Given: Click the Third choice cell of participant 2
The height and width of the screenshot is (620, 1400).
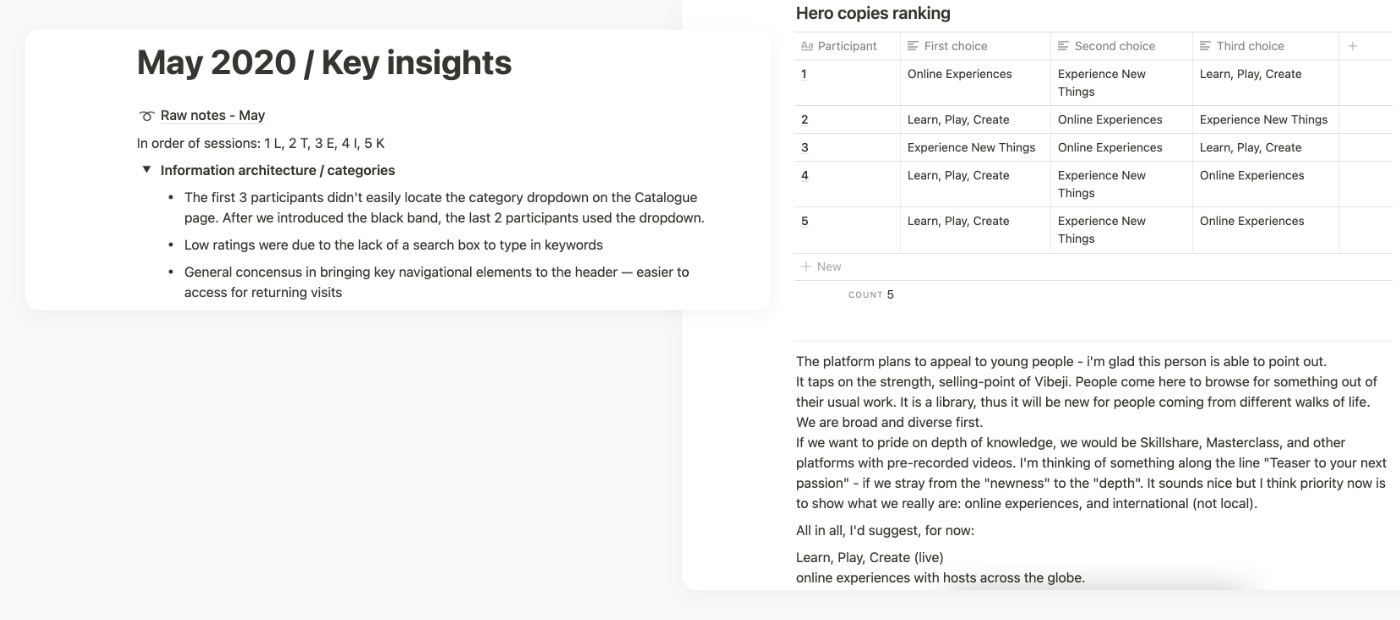Looking at the screenshot, I should pyautogui.click(x=1263, y=120).
